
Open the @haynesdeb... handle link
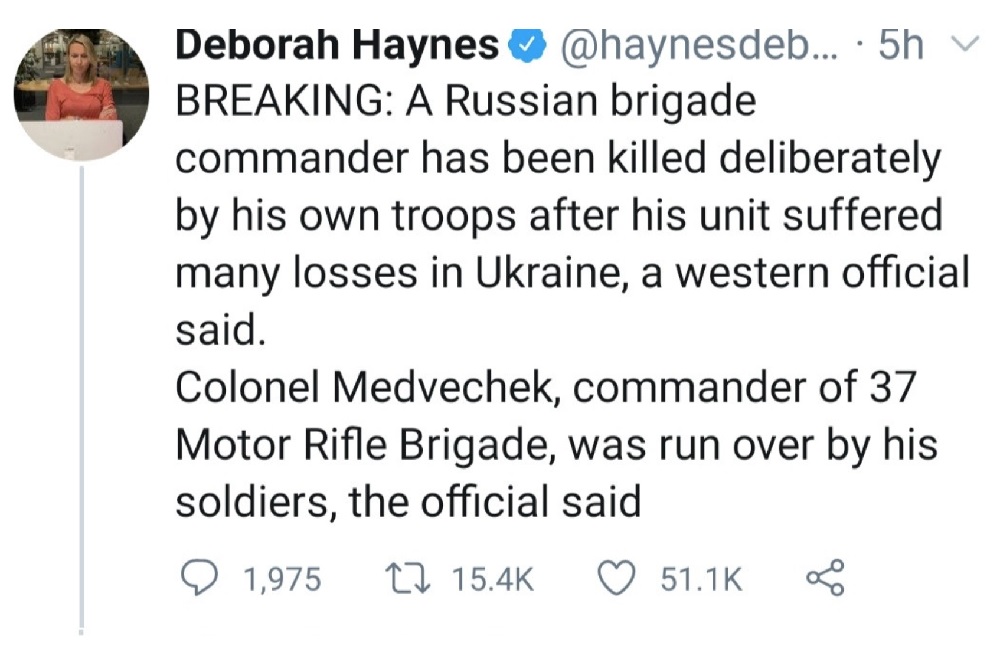697,46
